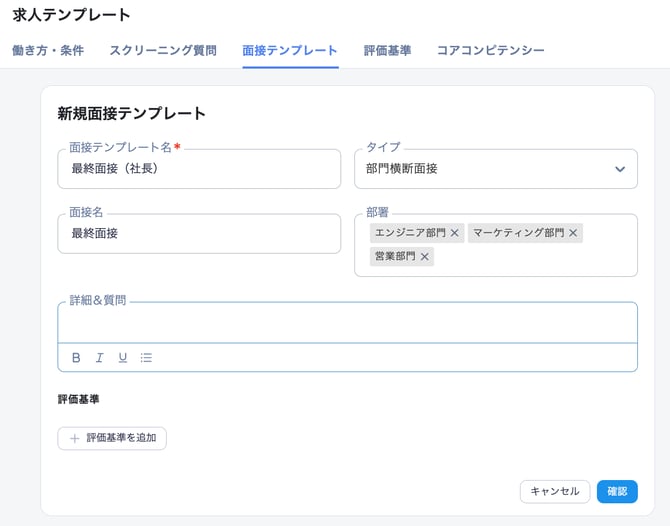Remove the 営業部門 tag
This screenshot has height=526, width=670.
coord(425,257)
